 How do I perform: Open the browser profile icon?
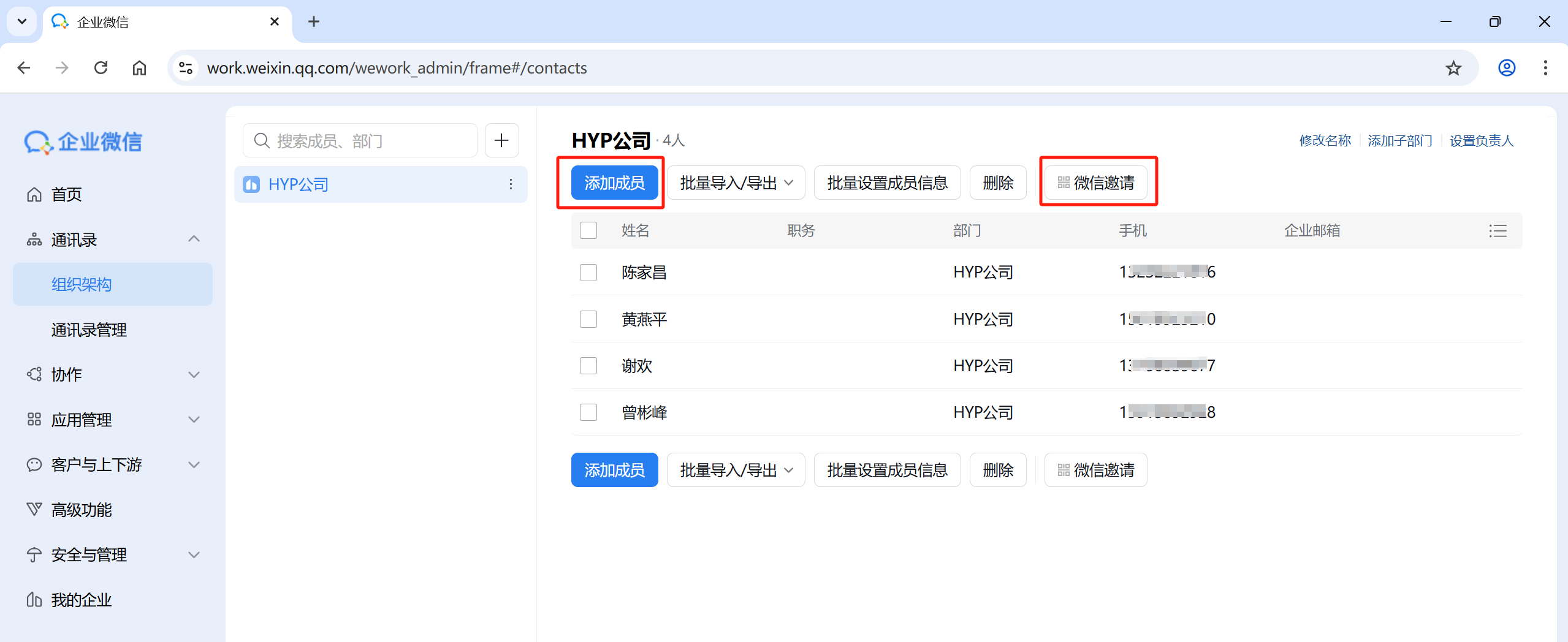(1507, 68)
